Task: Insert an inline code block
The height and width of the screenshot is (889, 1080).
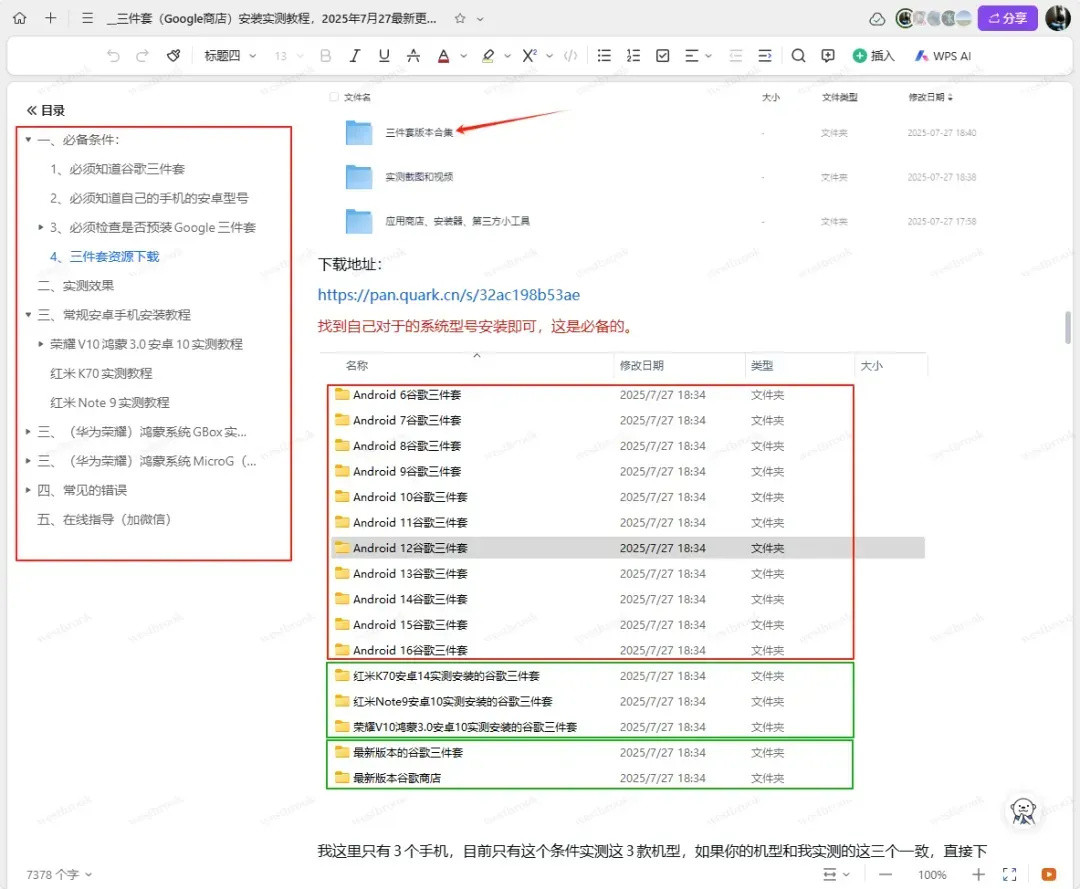Action: pyautogui.click(x=570, y=56)
